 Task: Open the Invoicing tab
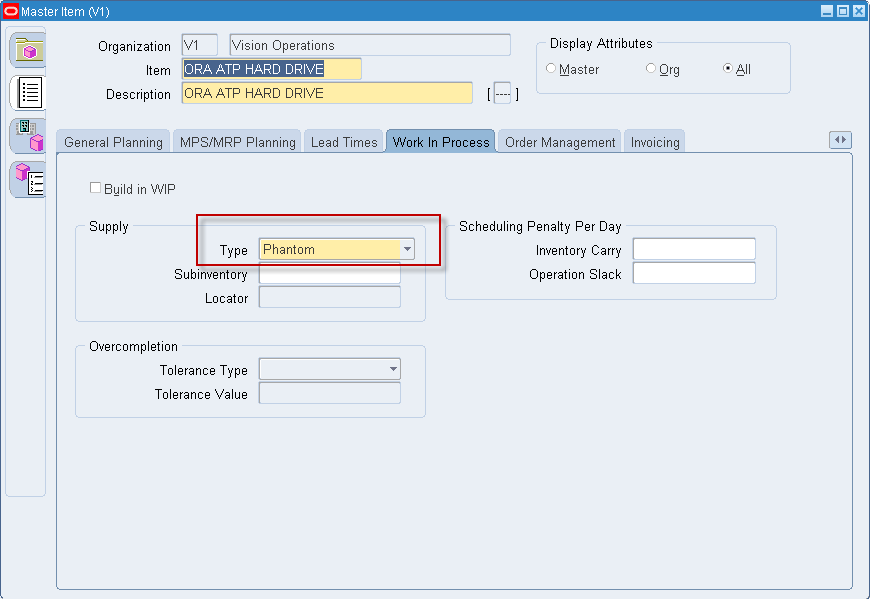(654, 141)
